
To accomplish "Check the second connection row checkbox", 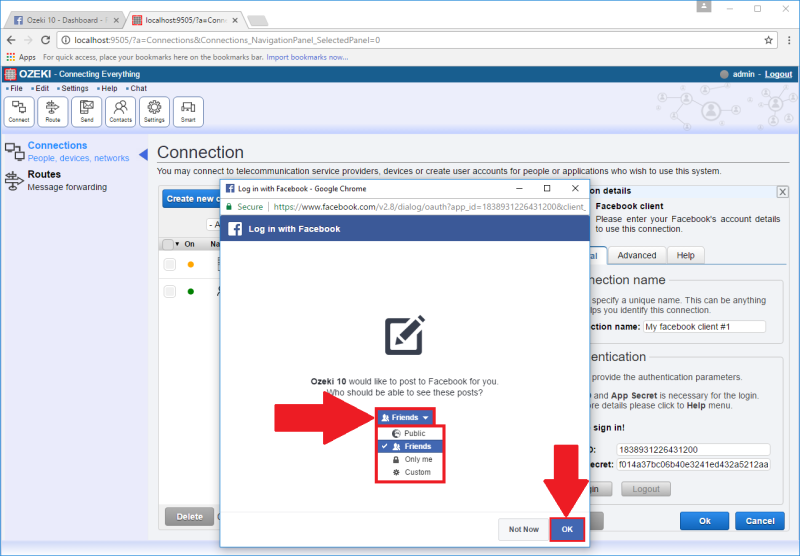I will [x=169, y=292].
